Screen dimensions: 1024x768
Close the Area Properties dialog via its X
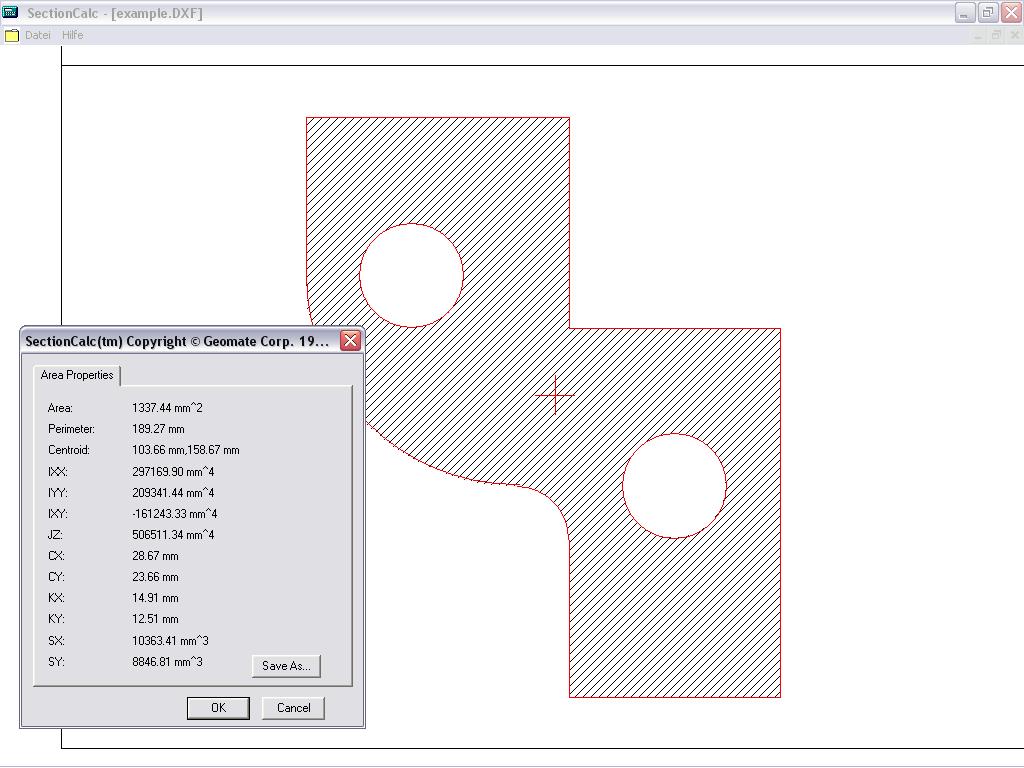(350, 340)
